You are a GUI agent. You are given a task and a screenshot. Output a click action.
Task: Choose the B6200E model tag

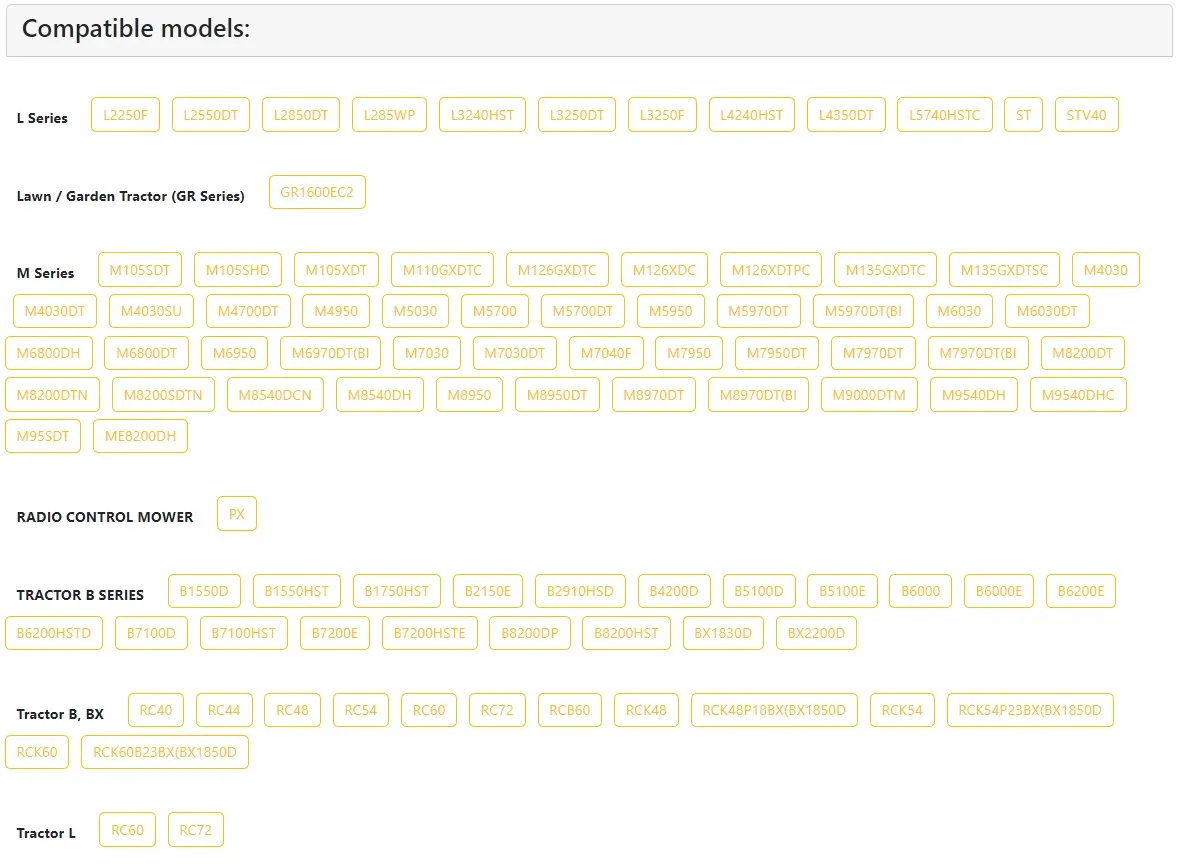click(x=1081, y=591)
